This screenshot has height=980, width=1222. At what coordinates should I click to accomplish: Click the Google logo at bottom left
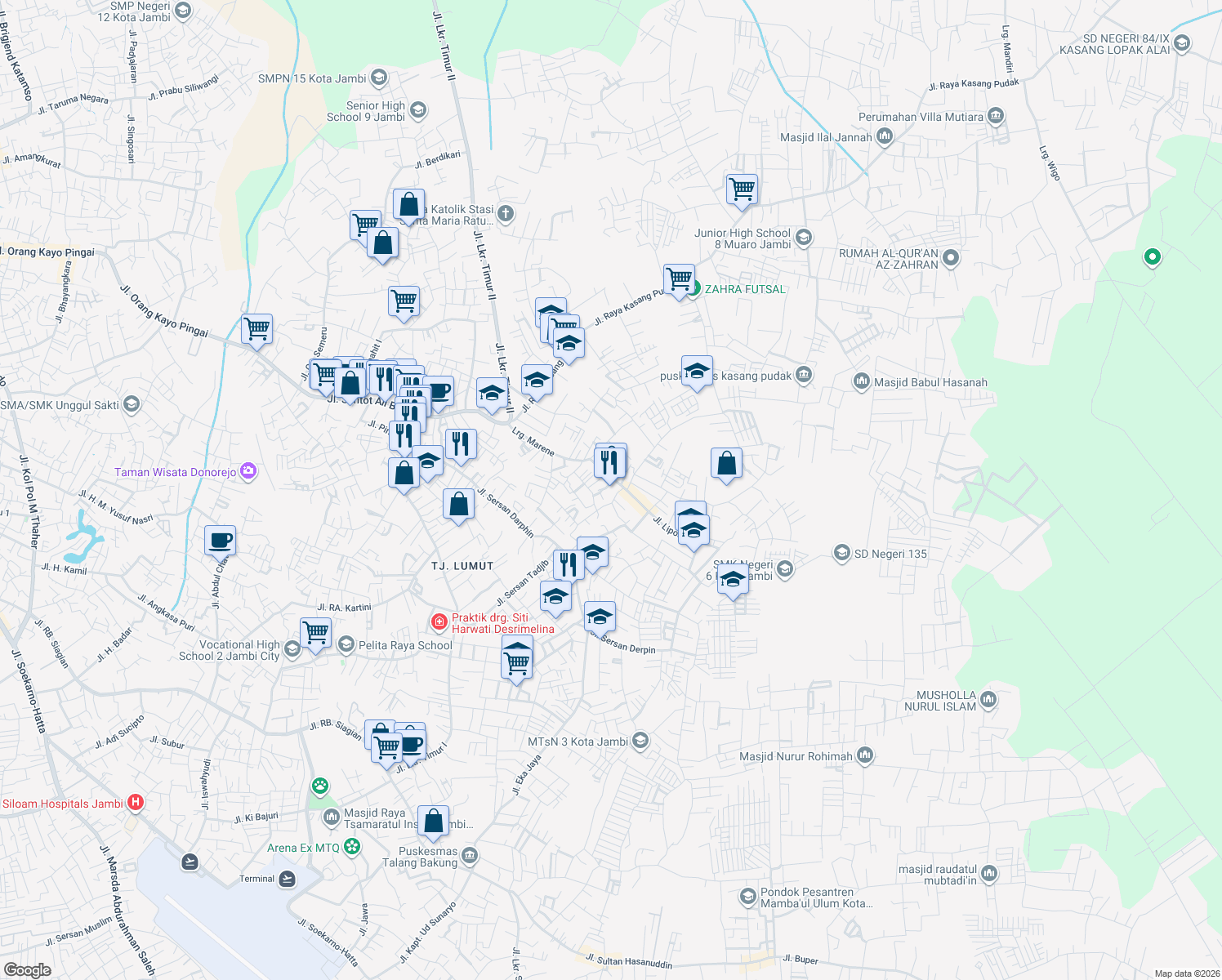tap(28, 969)
